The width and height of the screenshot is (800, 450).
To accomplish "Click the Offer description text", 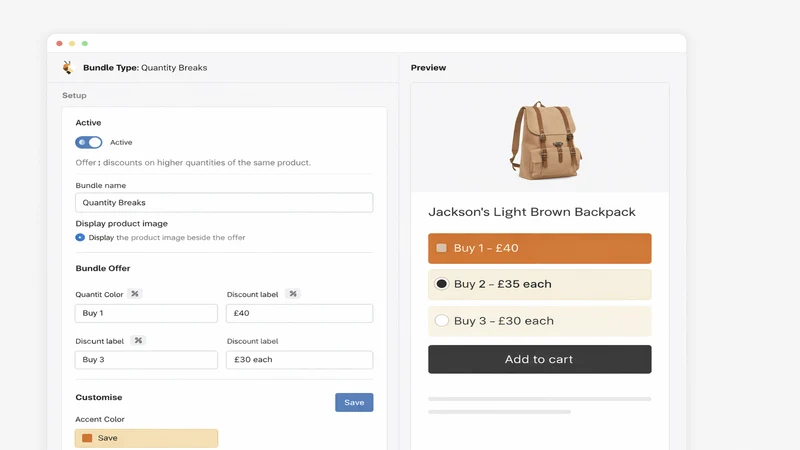I will click(x=193, y=162).
